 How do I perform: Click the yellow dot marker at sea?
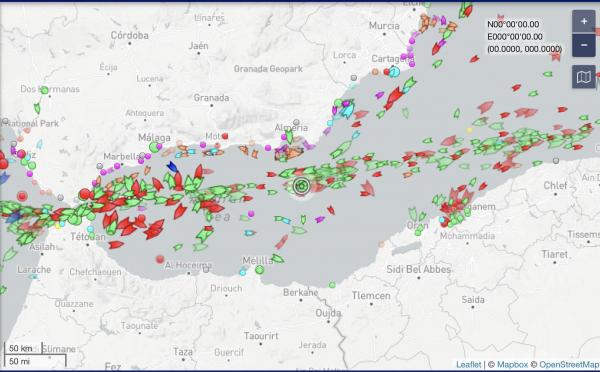click(470, 130)
